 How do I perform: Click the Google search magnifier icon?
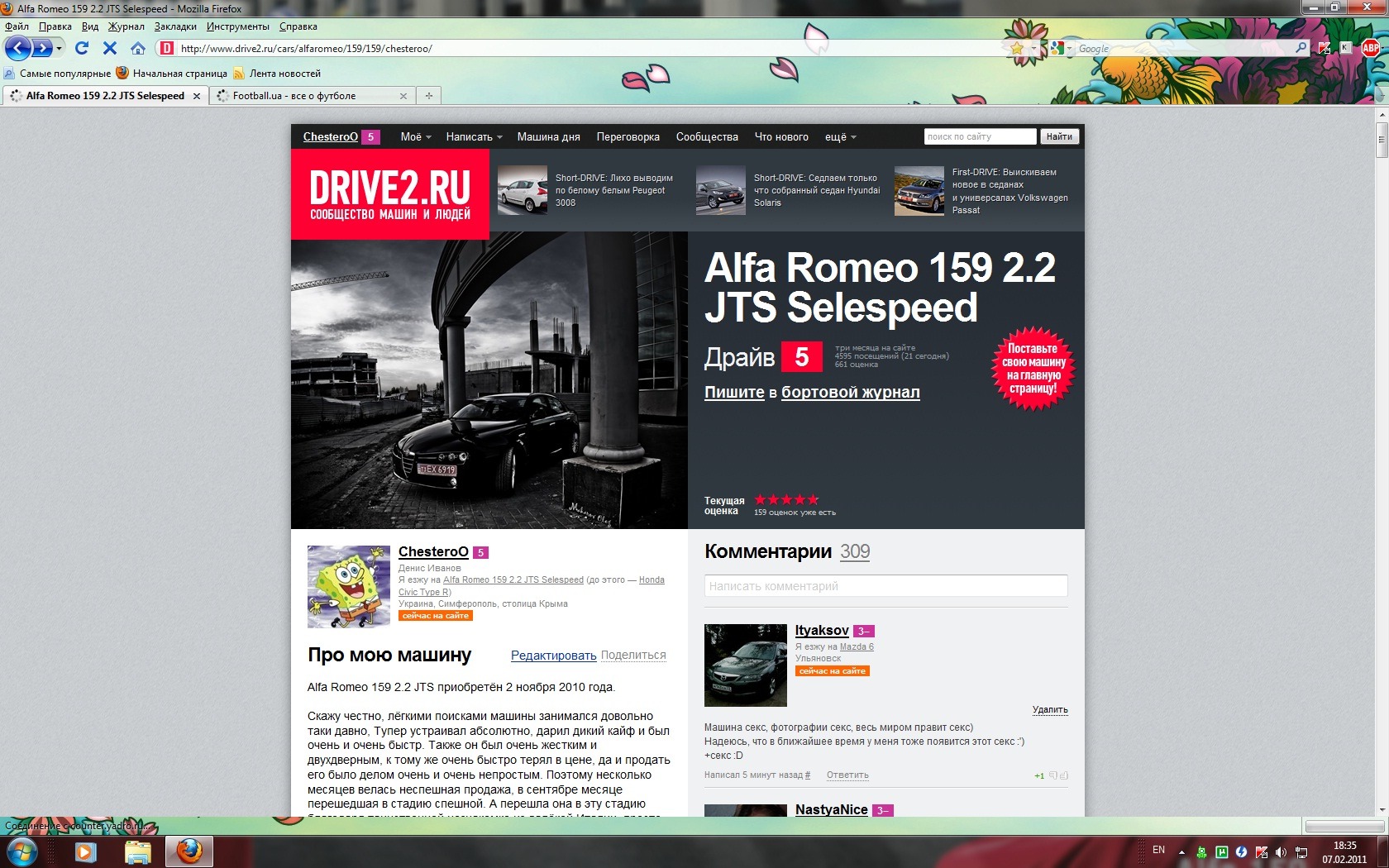pyautogui.click(x=1301, y=48)
